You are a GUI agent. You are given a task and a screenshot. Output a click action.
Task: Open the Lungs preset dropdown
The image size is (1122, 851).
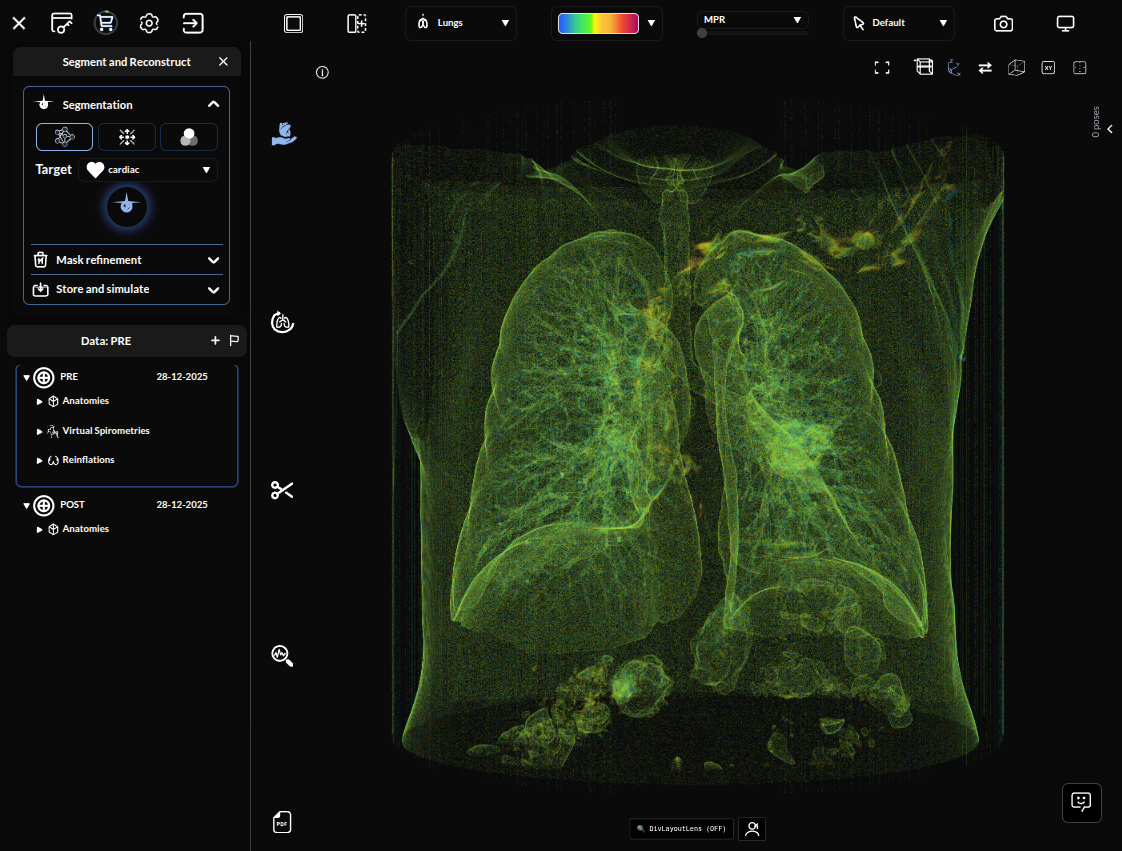coord(460,23)
